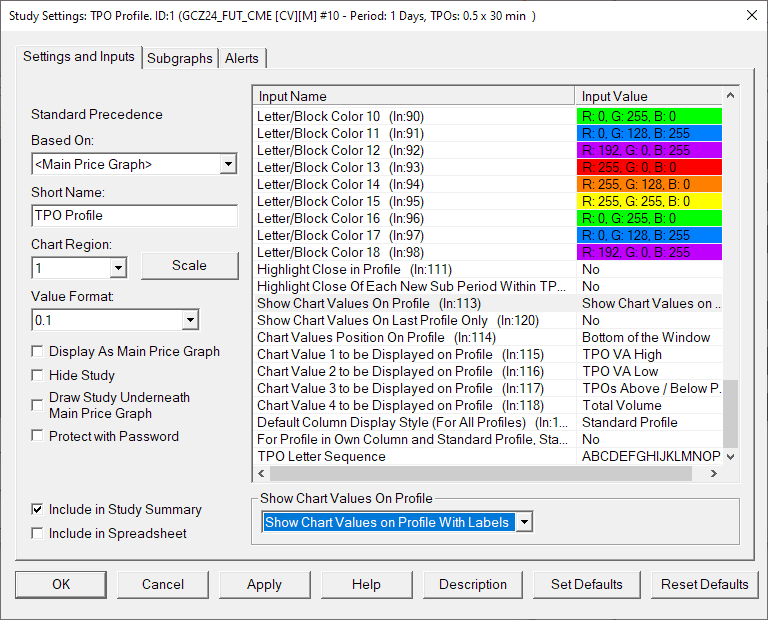The height and width of the screenshot is (620, 768).
Task: Click the Bottom of the Window value
Action: tap(646, 337)
